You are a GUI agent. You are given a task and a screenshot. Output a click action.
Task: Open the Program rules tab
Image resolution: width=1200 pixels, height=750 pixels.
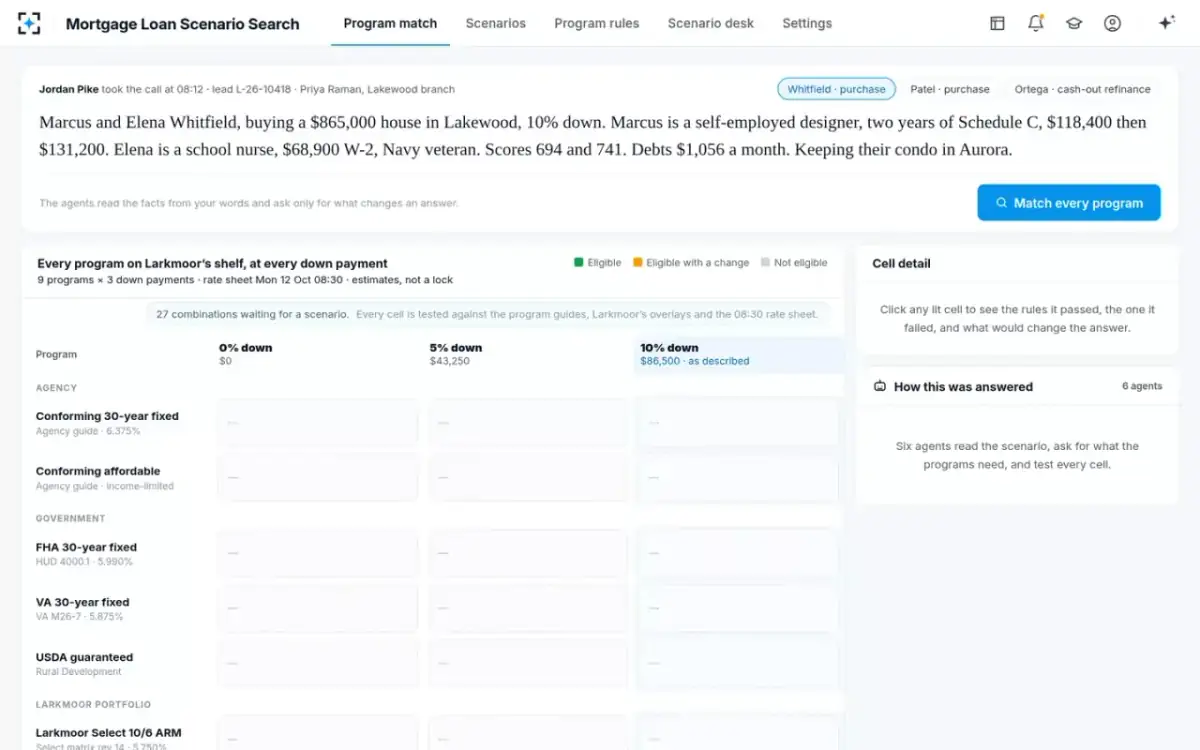597,23
